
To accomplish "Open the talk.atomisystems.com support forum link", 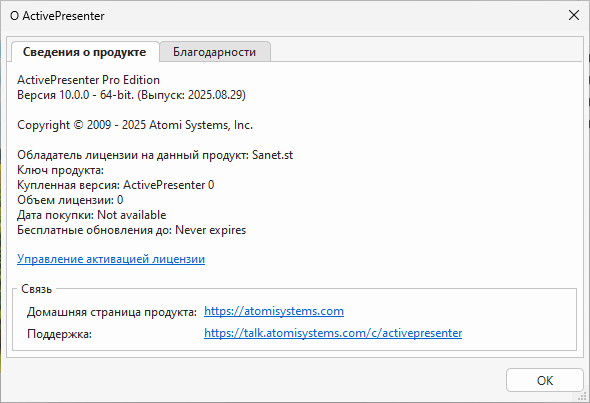I will (x=333, y=333).
